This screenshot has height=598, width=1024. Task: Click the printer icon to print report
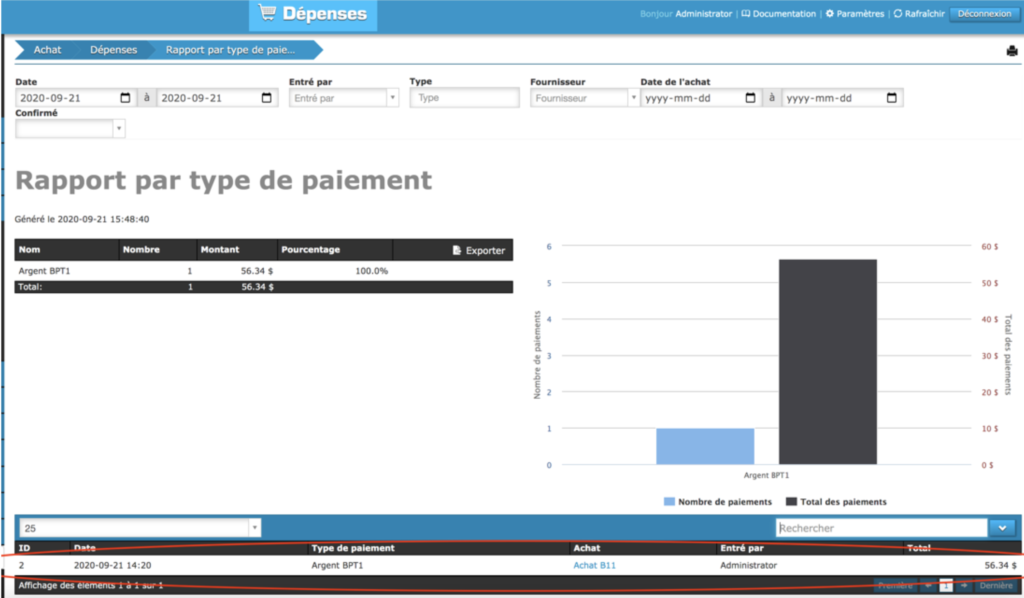(x=1011, y=52)
